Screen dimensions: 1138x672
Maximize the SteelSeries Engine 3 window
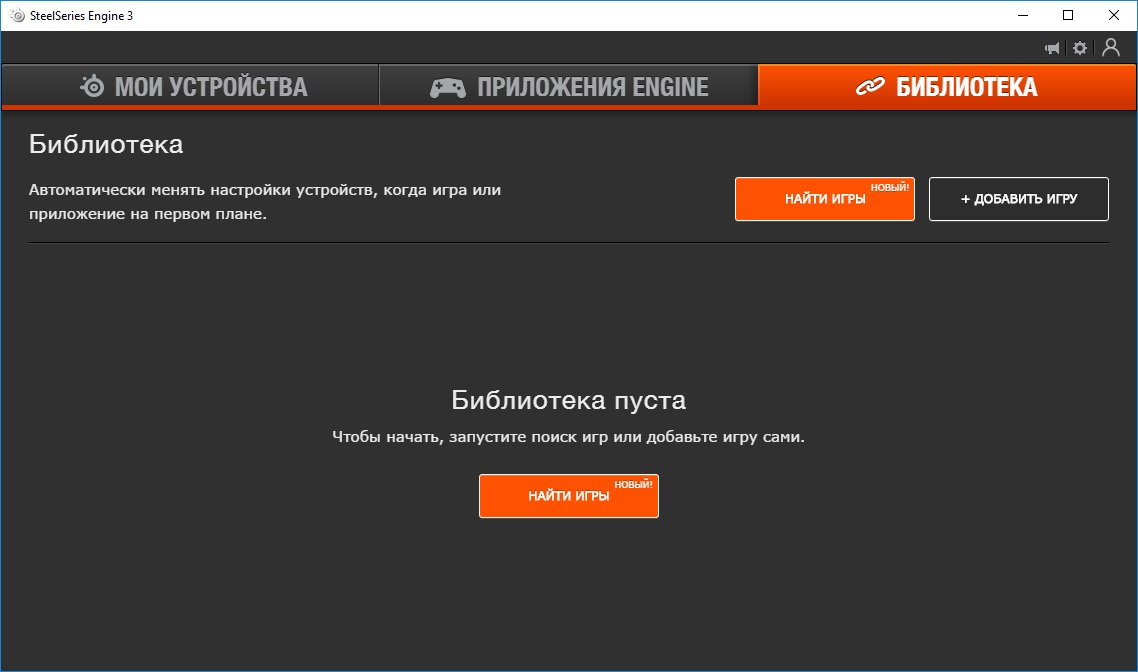click(x=1068, y=15)
